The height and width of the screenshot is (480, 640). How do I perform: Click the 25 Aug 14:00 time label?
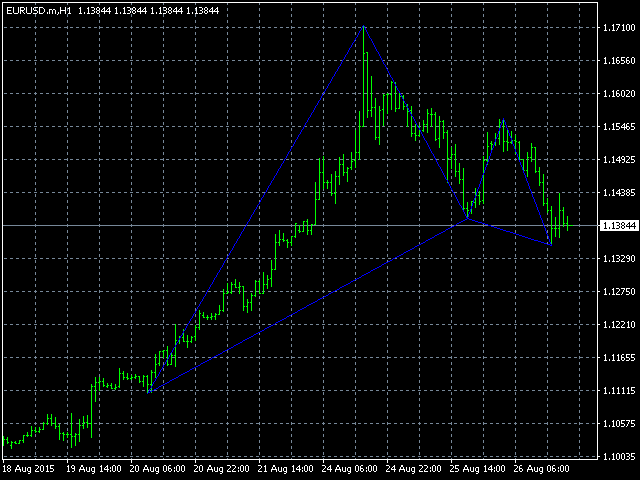[478, 469]
